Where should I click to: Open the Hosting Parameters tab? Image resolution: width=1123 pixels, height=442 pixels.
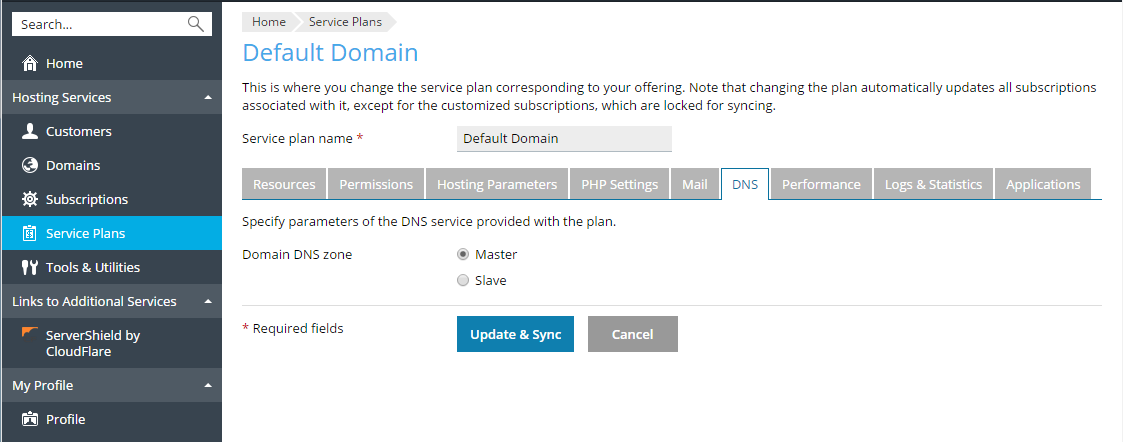point(497,184)
